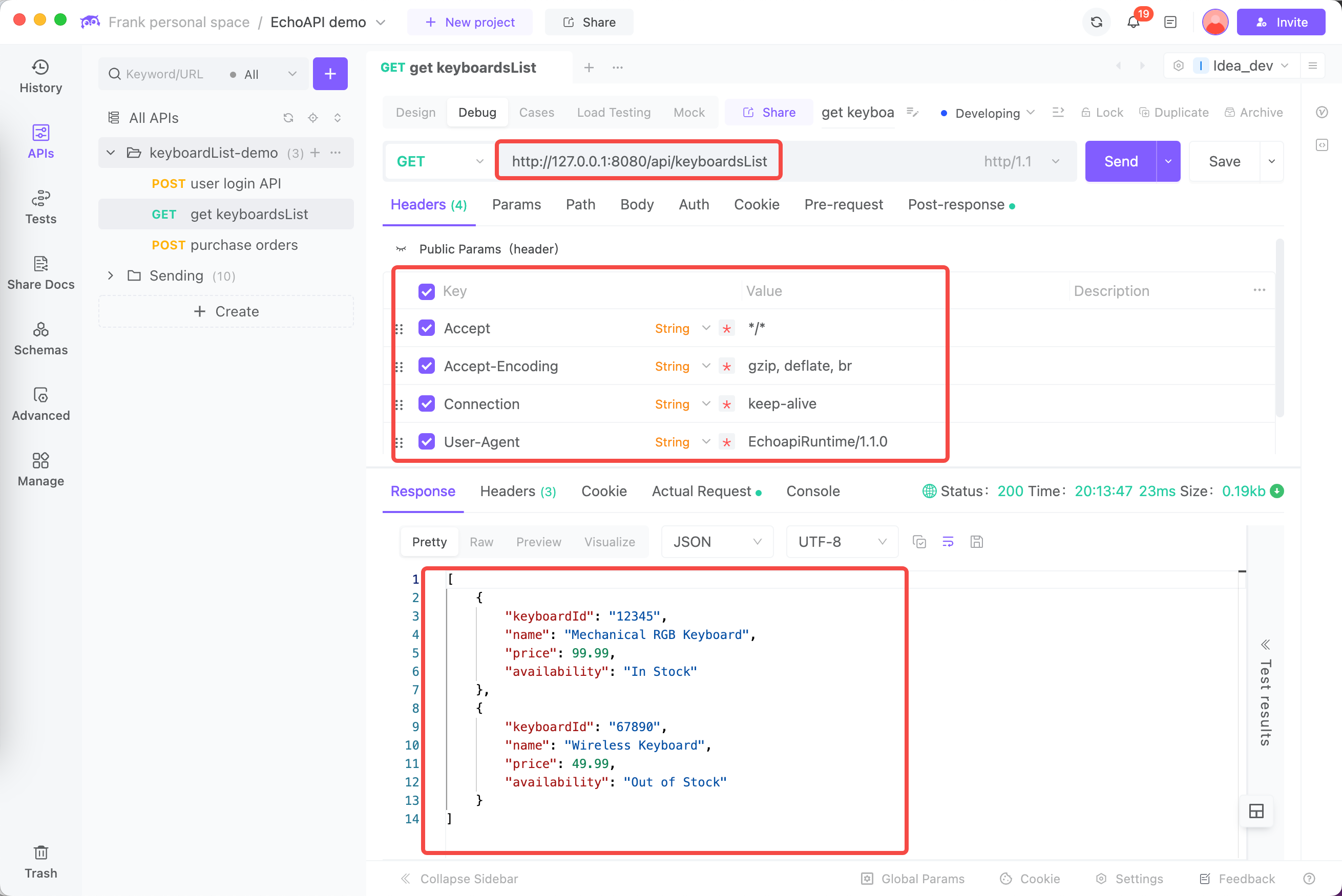Click the Share icon to share API
This screenshot has width=1342, height=896.
[x=769, y=112]
